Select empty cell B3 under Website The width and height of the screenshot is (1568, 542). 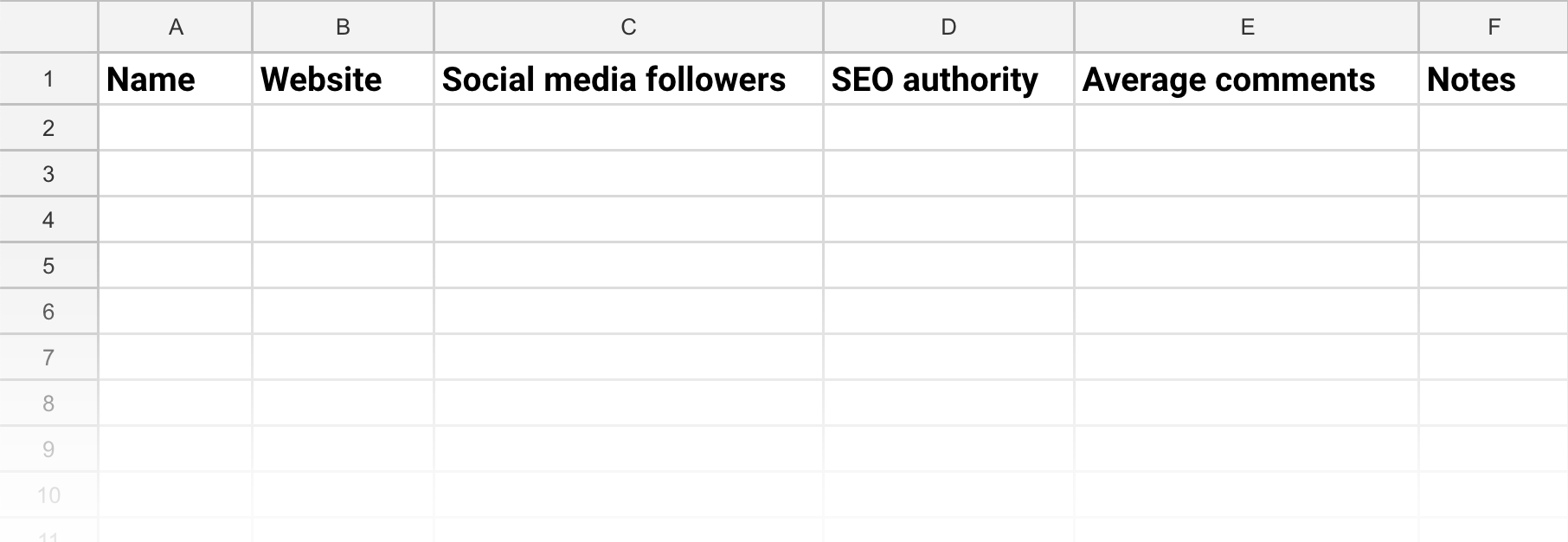[343, 174]
